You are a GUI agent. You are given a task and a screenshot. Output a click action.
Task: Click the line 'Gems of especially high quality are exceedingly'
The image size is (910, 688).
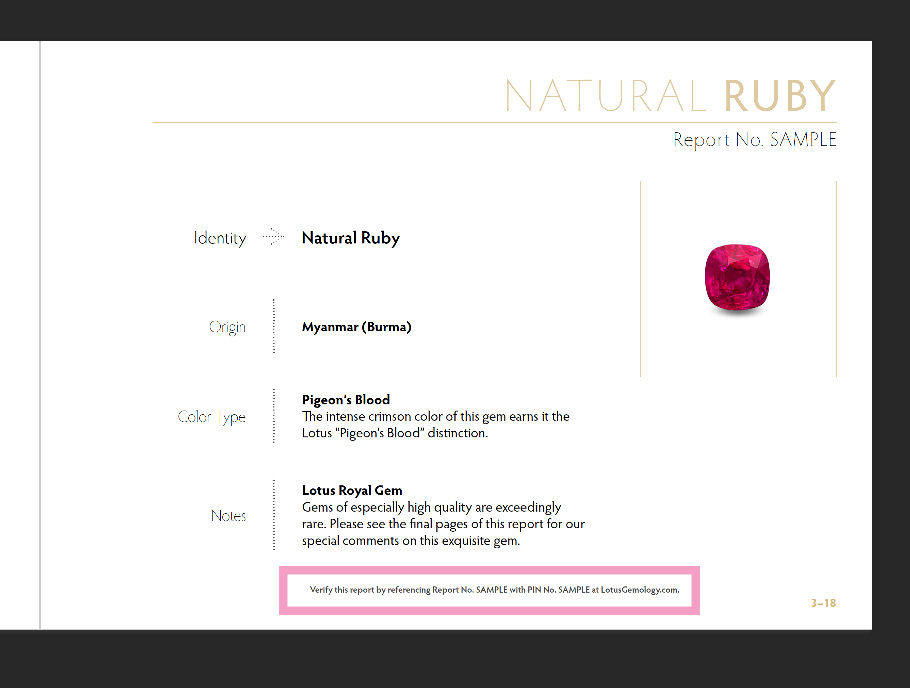point(431,507)
